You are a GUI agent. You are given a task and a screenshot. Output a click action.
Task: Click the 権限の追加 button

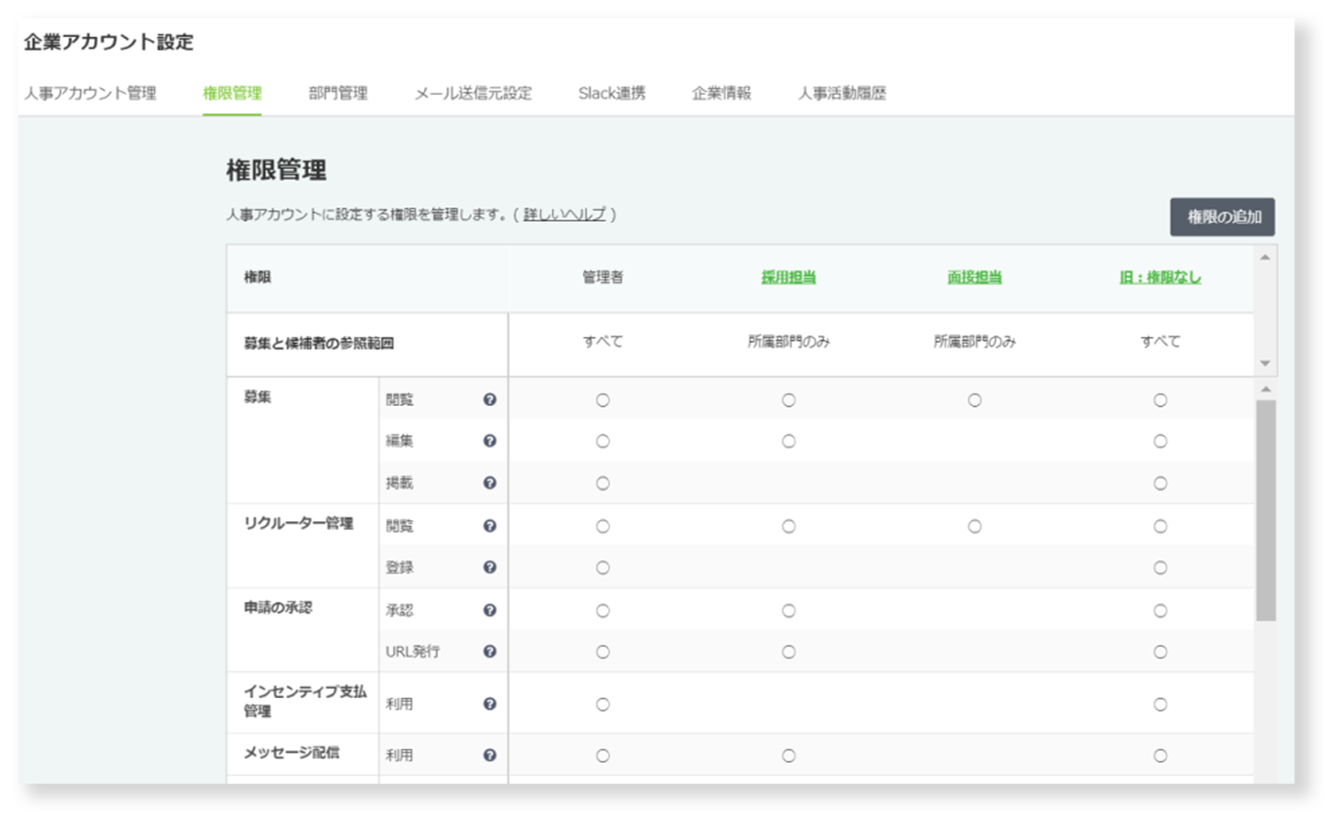tap(1222, 216)
